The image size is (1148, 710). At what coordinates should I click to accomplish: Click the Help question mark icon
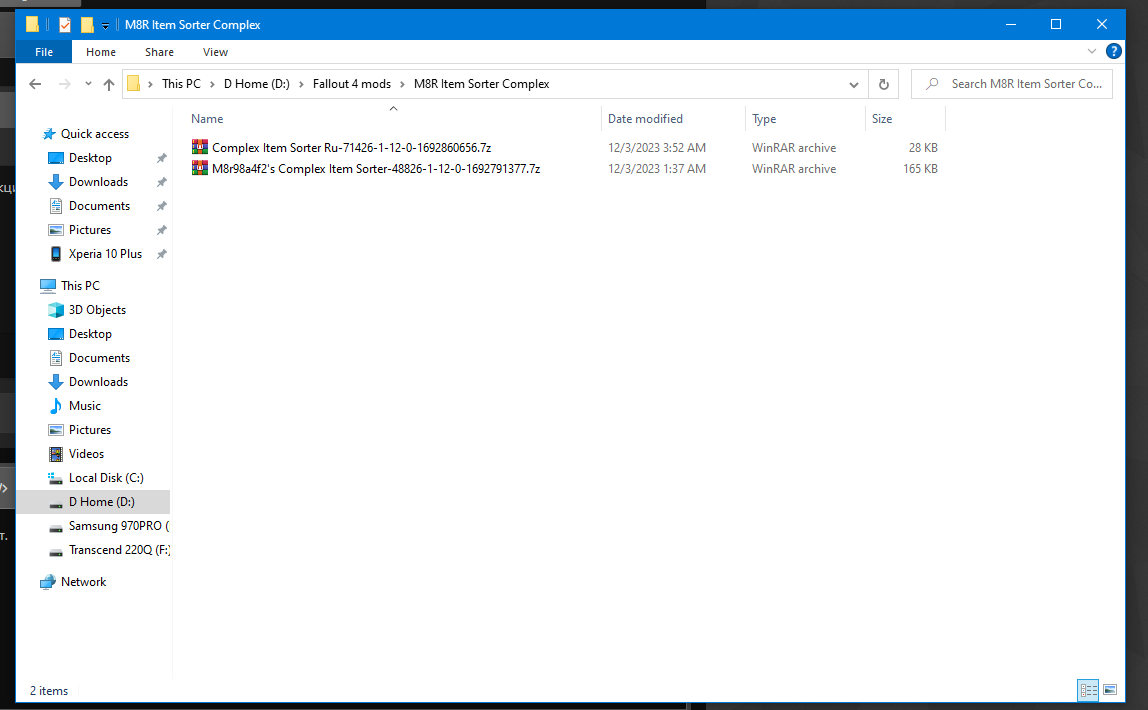[x=1113, y=51]
